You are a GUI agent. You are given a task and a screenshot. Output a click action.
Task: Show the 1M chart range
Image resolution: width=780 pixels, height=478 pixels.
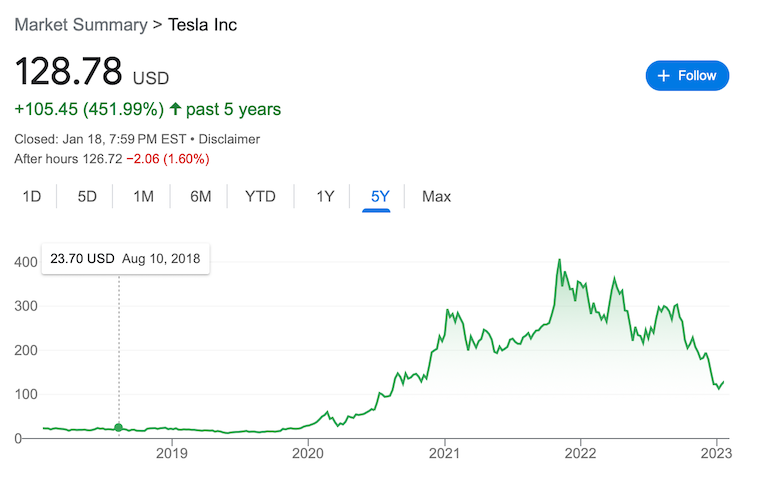(x=143, y=197)
